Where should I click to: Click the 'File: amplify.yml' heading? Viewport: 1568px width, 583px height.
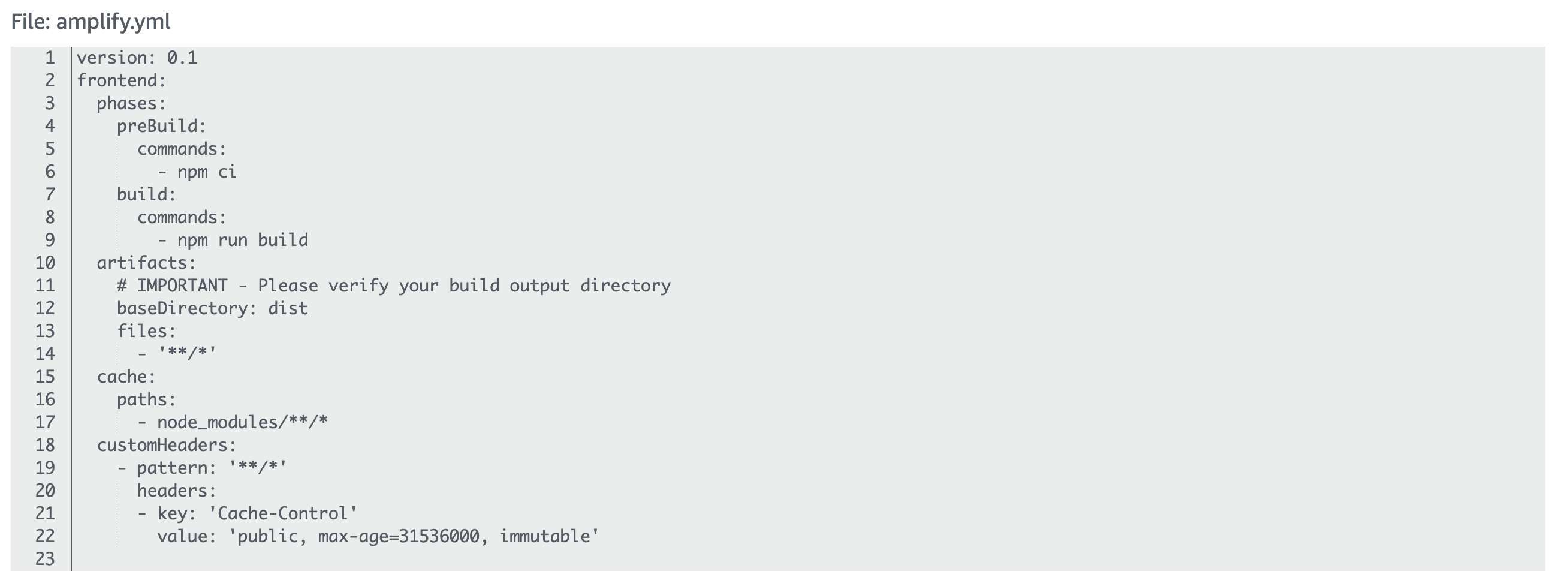pos(91,22)
